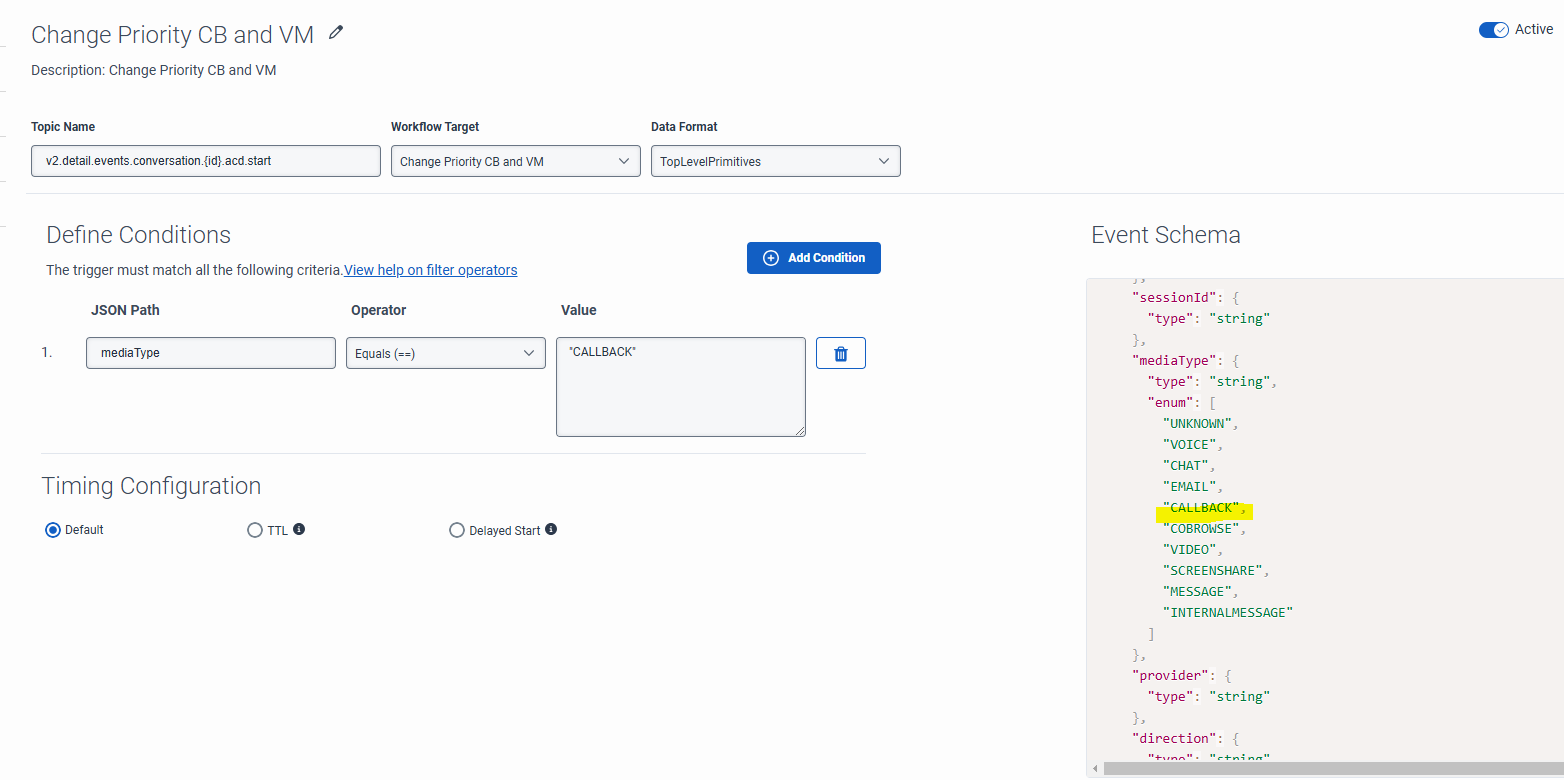Open the Workflow Target dropdown

click(x=515, y=161)
